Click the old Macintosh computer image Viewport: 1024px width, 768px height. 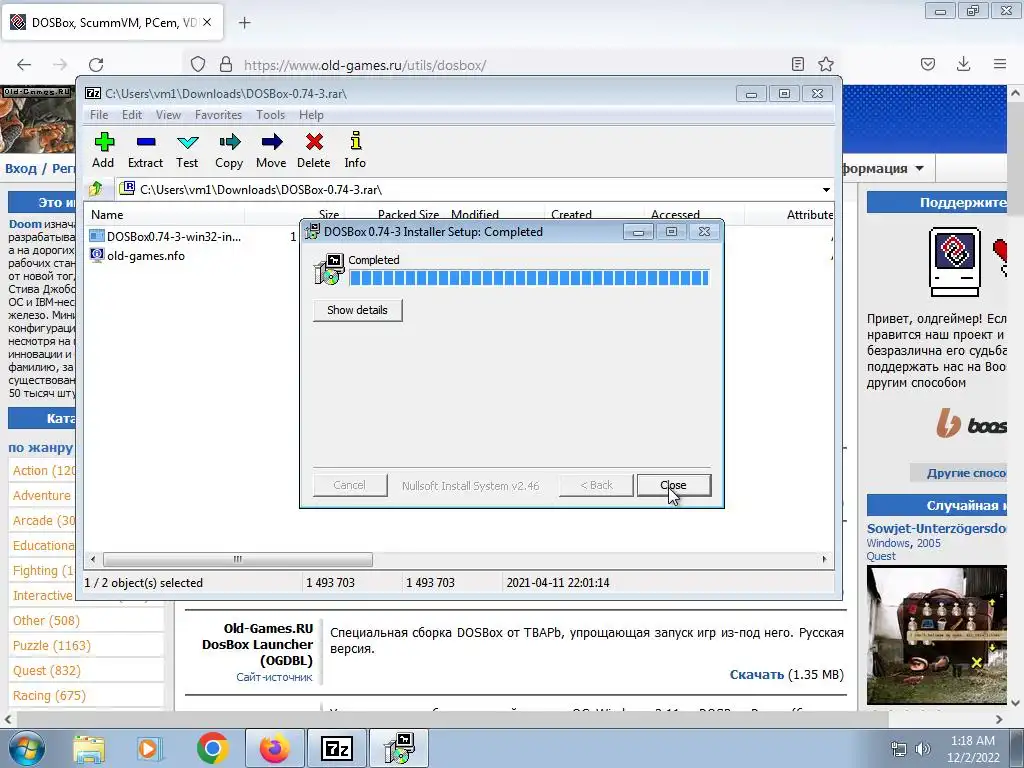click(955, 262)
